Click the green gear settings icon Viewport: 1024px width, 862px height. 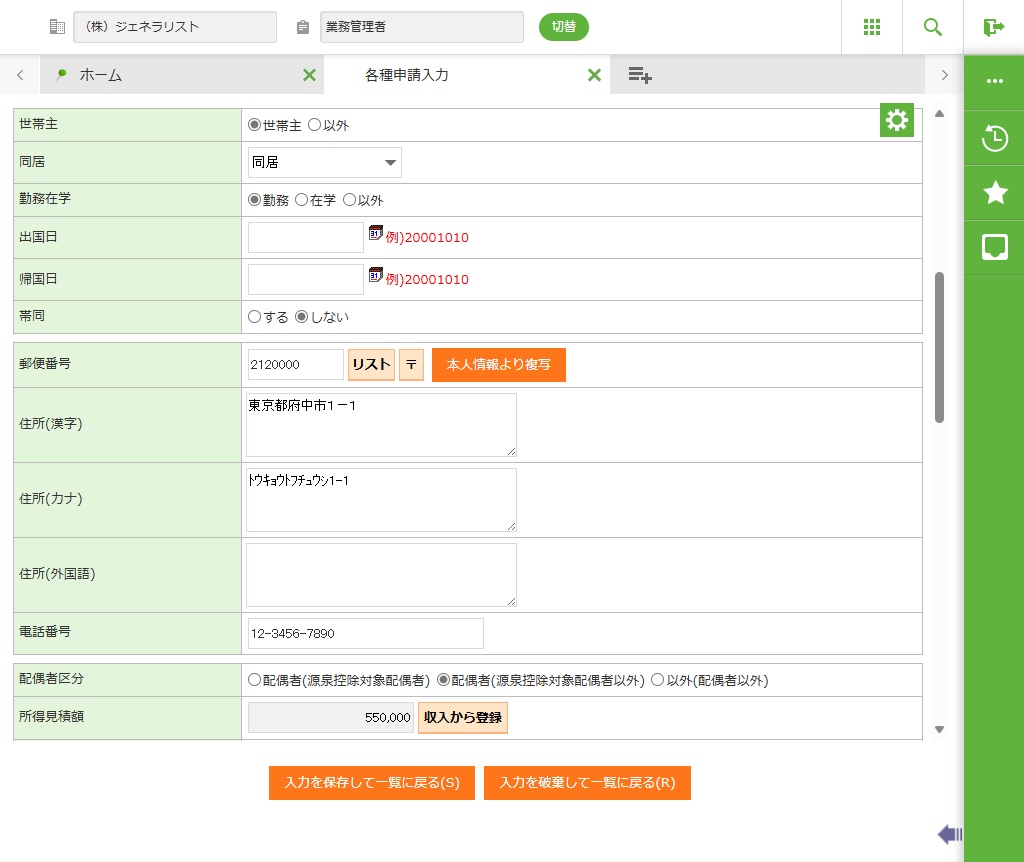coord(896,121)
